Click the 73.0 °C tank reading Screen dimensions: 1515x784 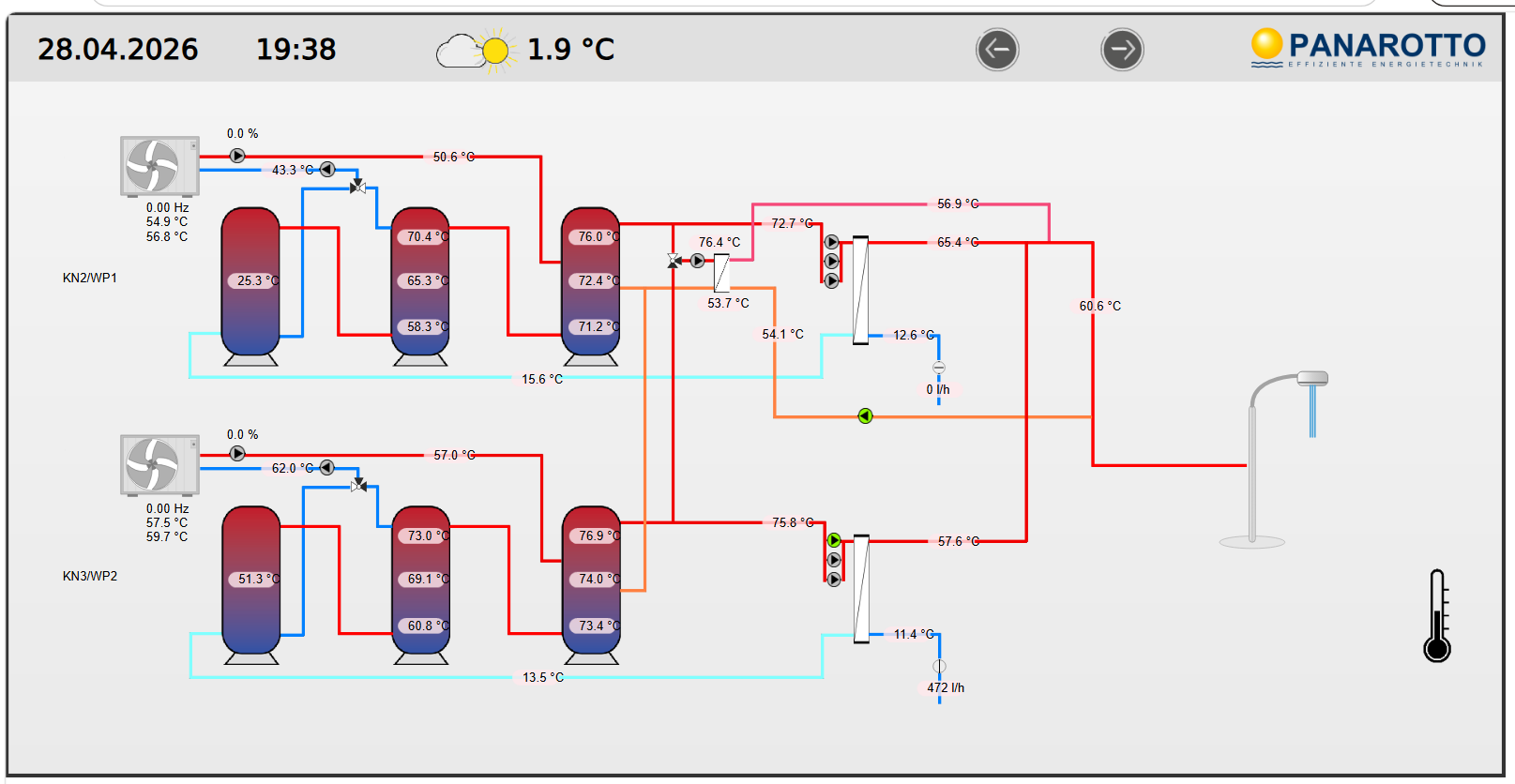tap(428, 535)
